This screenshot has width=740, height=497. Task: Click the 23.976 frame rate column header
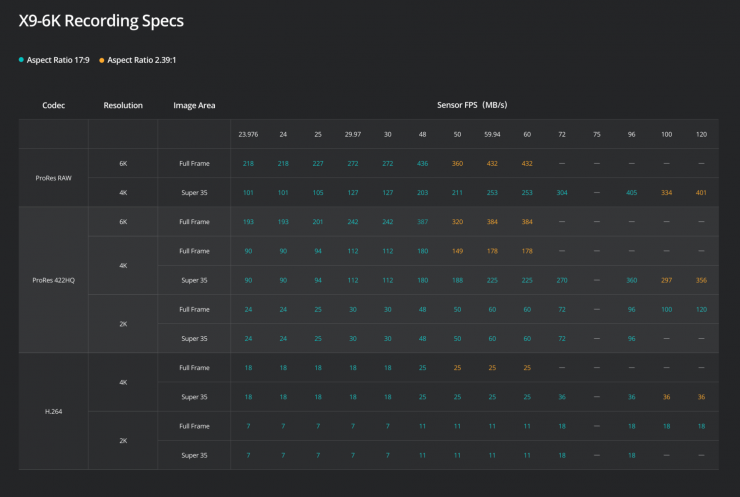pos(247,134)
